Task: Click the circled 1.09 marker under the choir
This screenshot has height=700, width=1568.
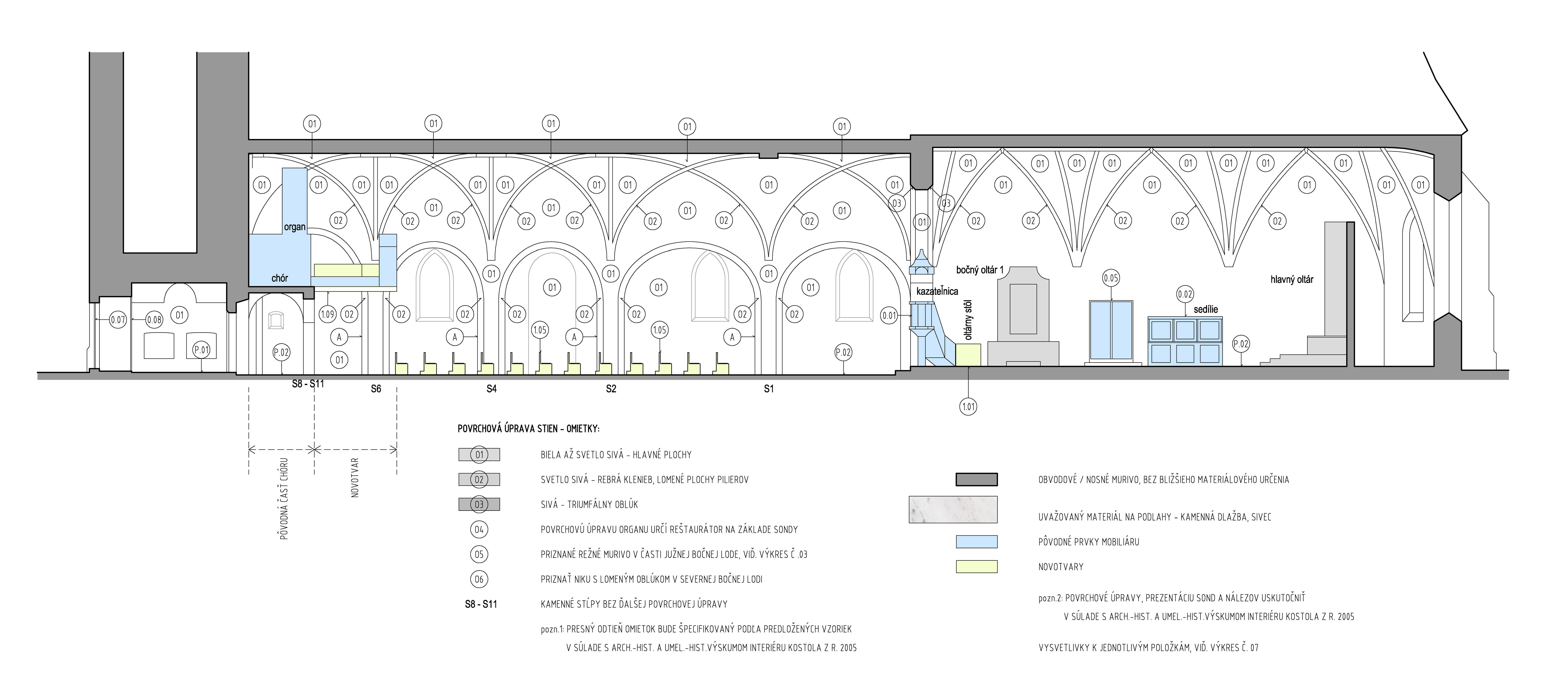Action: coord(327,315)
